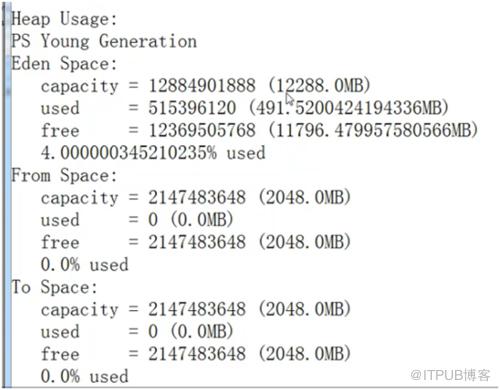Screen dimensions: 500x390
Task: Click From Space capacity 2147483648 value
Action: [197, 197]
